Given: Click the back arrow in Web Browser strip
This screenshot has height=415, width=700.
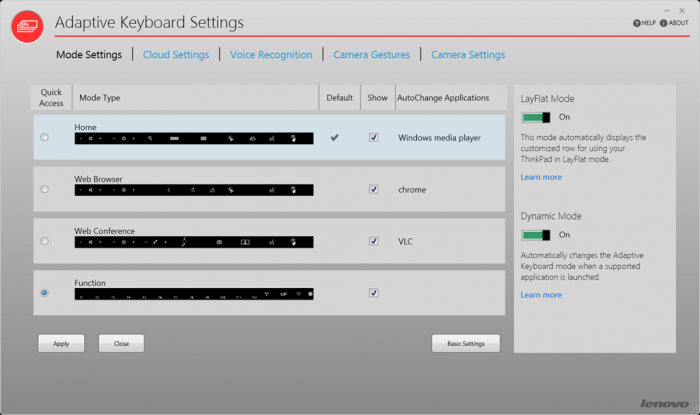Looking at the screenshot, I should pyautogui.click(x=167, y=190).
